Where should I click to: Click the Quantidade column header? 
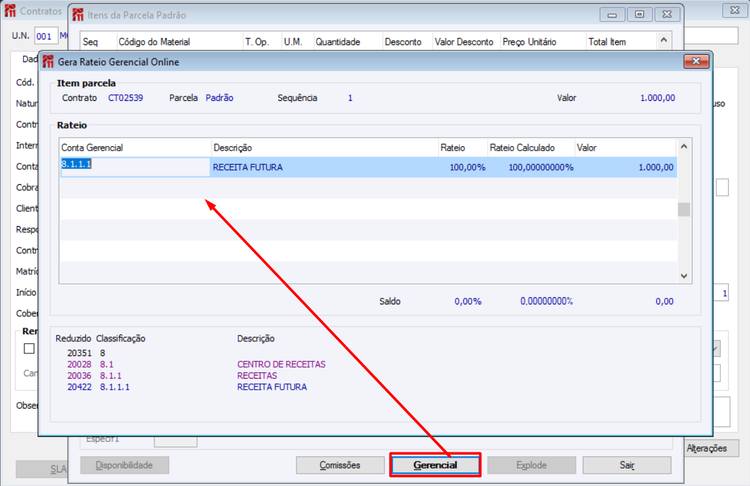(x=348, y=42)
